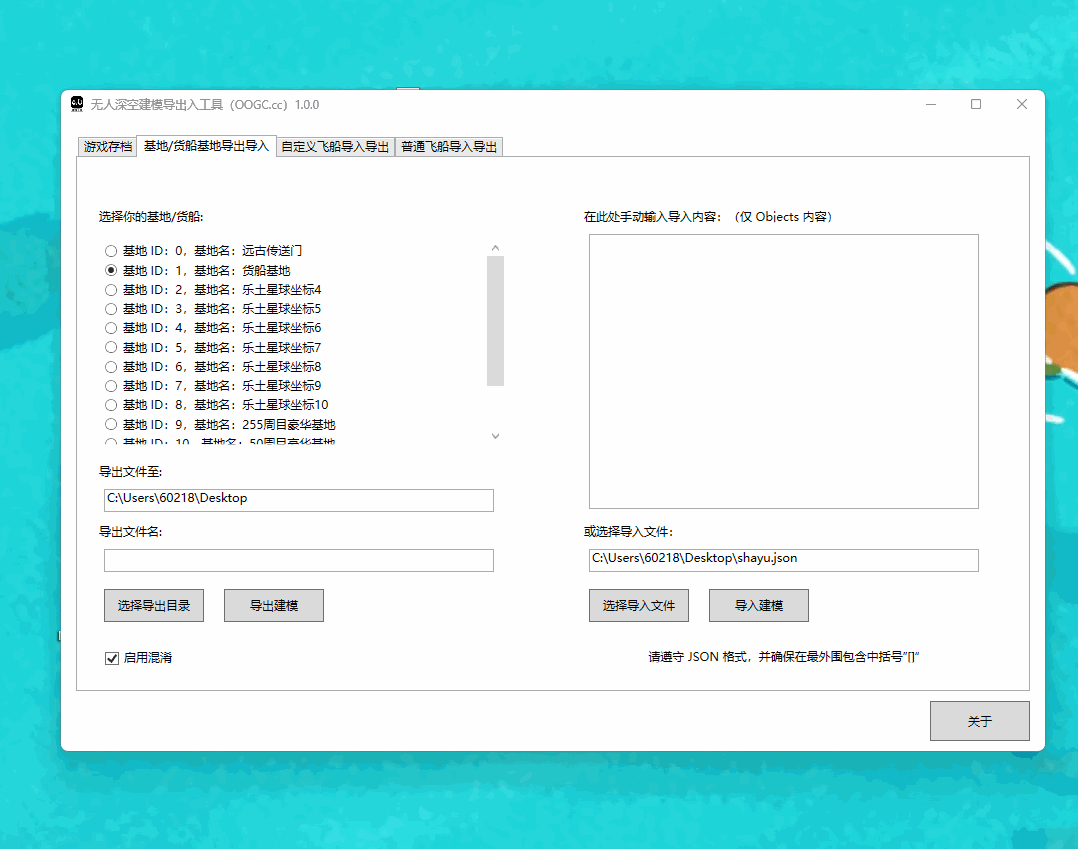
Task: Choose base 乐土星球坐标10 radio button
Action: 111,405
